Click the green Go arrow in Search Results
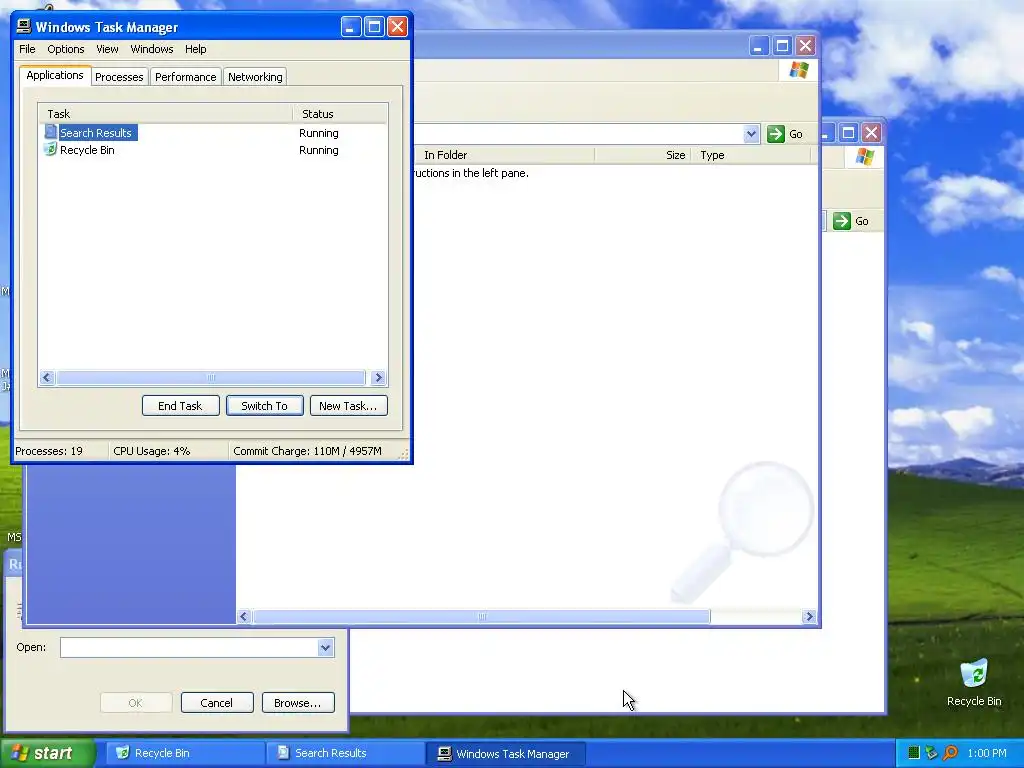Viewport: 1024px width, 768px height. coord(775,134)
